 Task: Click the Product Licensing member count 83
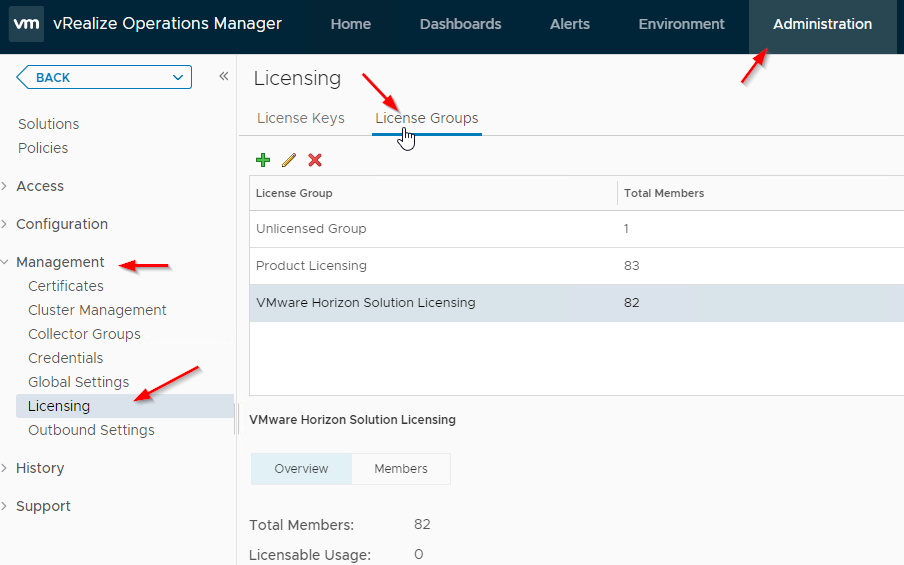click(631, 266)
